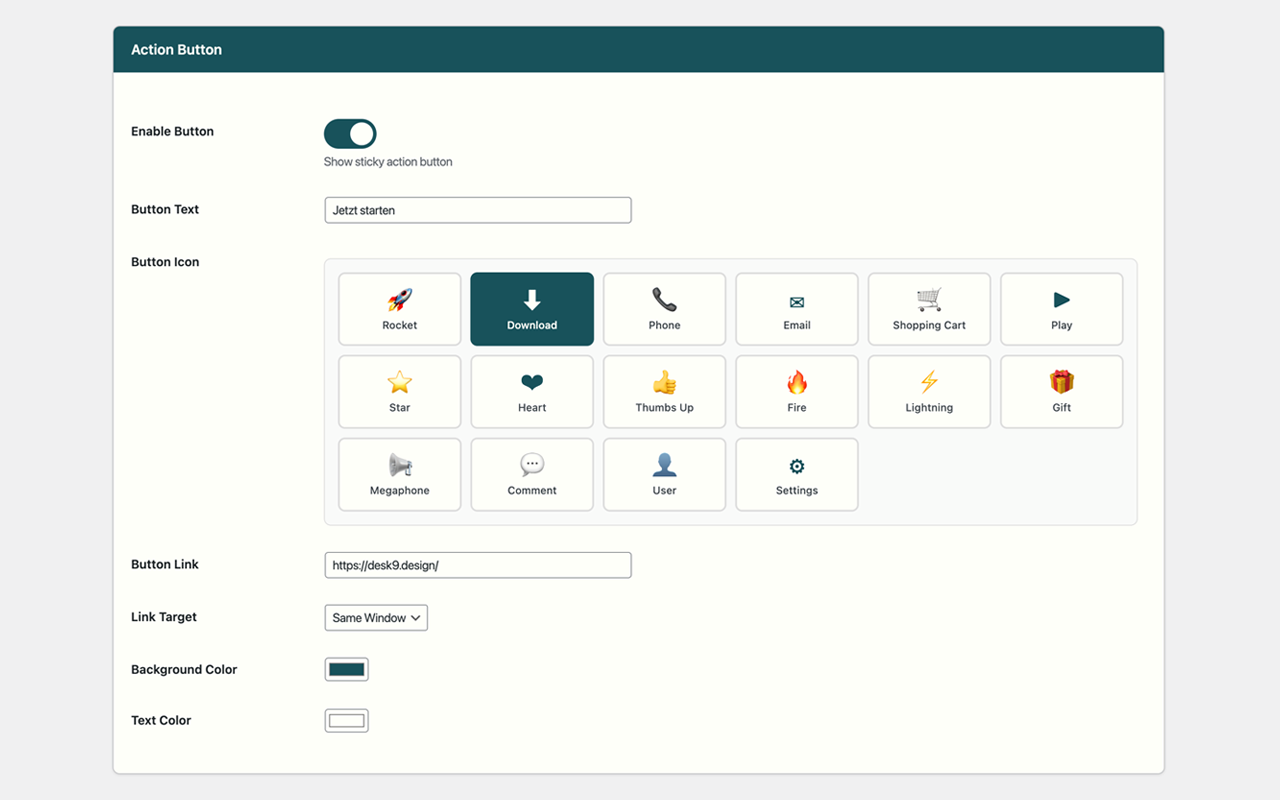Select the Thumbs Up icon
Viewport: 1280px width, 800px height.
664,391
